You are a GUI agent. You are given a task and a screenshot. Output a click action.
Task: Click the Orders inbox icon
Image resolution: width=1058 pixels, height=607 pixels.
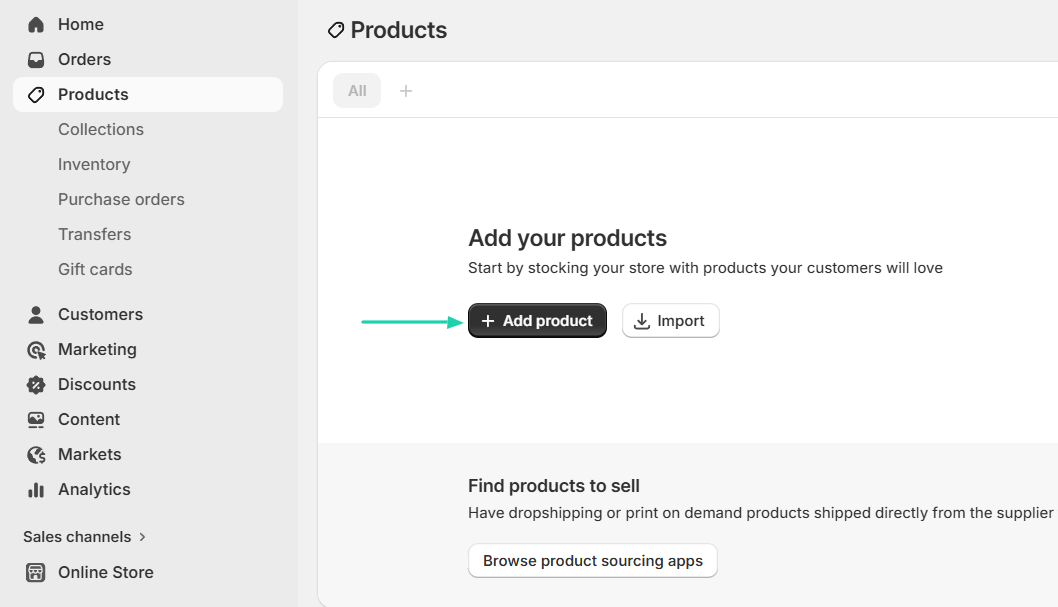36,59
